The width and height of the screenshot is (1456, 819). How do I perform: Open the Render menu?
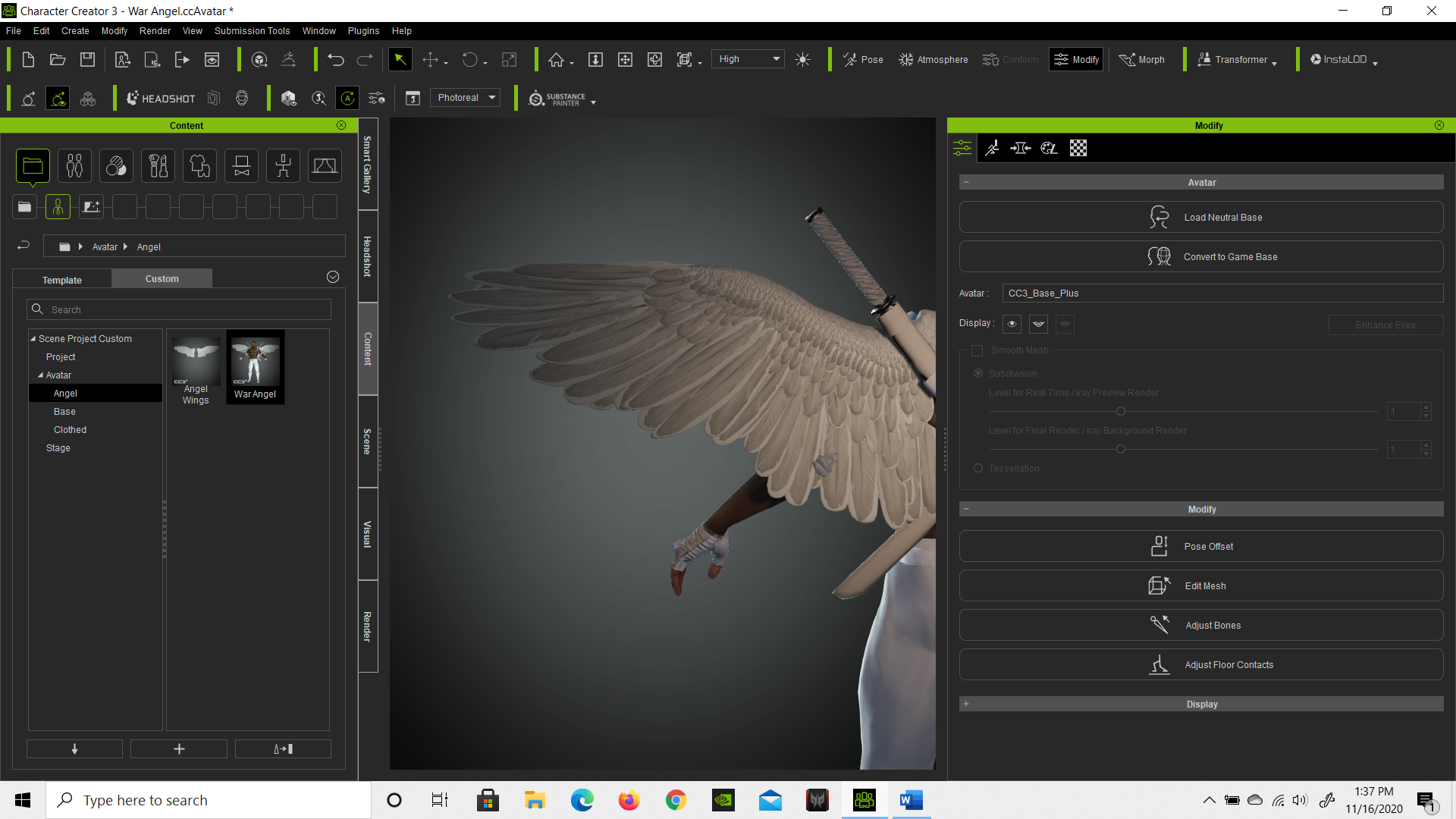[x=155, y=31]
